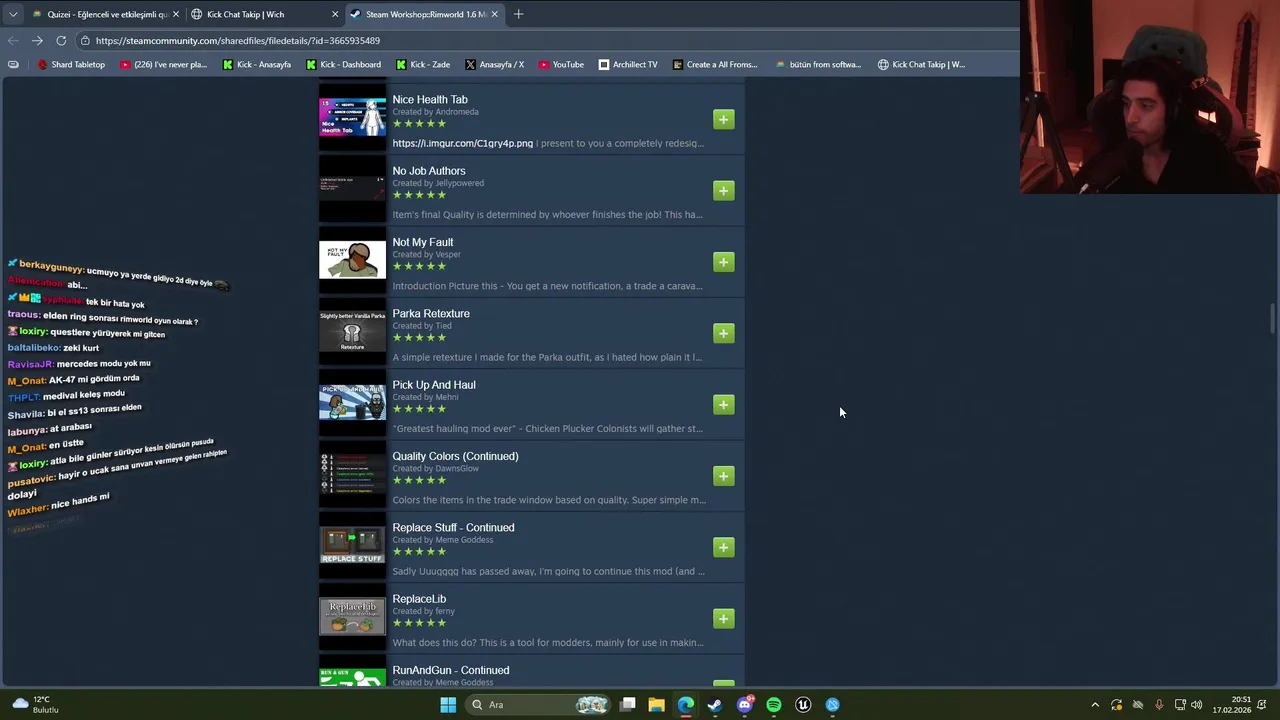Open Kick - Anasayfa bookmark

click(x=257, y=64)
